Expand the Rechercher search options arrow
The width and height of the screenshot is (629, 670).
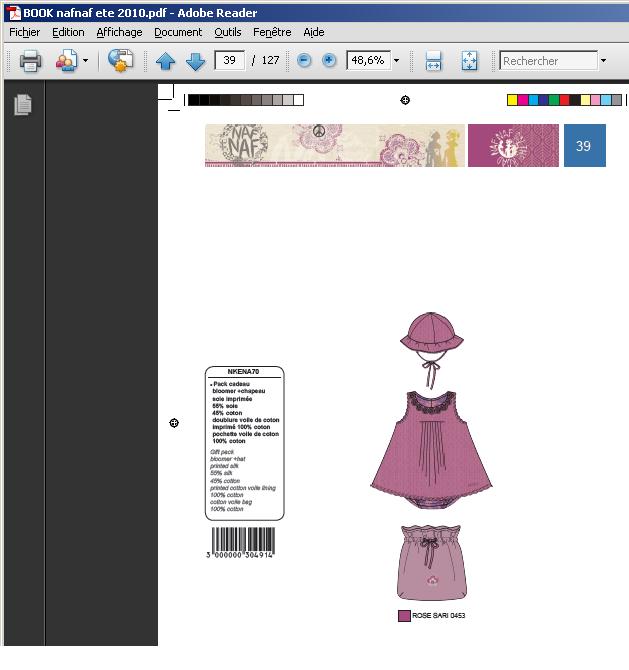603,61
